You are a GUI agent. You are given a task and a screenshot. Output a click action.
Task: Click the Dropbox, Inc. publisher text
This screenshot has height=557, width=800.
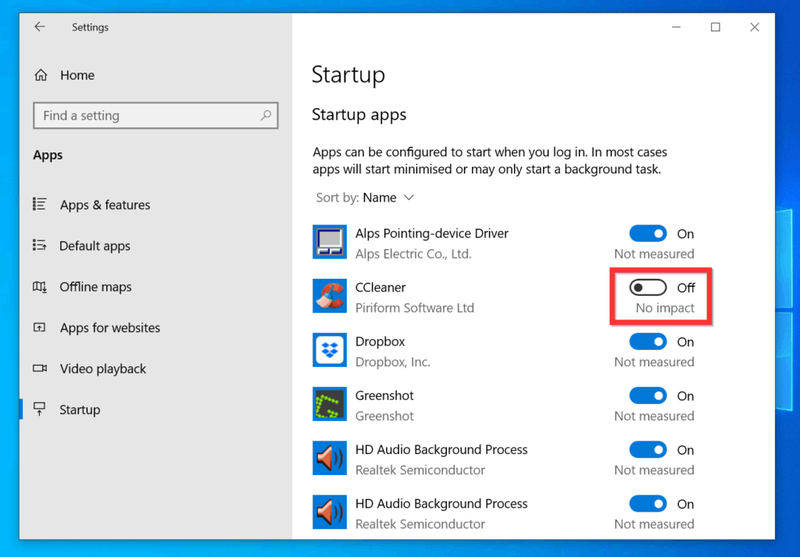[393, 362]
